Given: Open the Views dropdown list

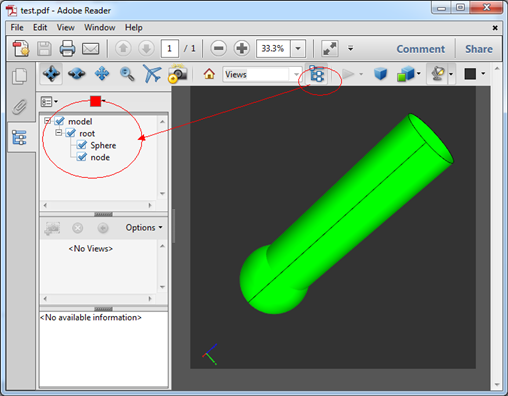Looking at the screenshot, I should [x=296, y=74].
